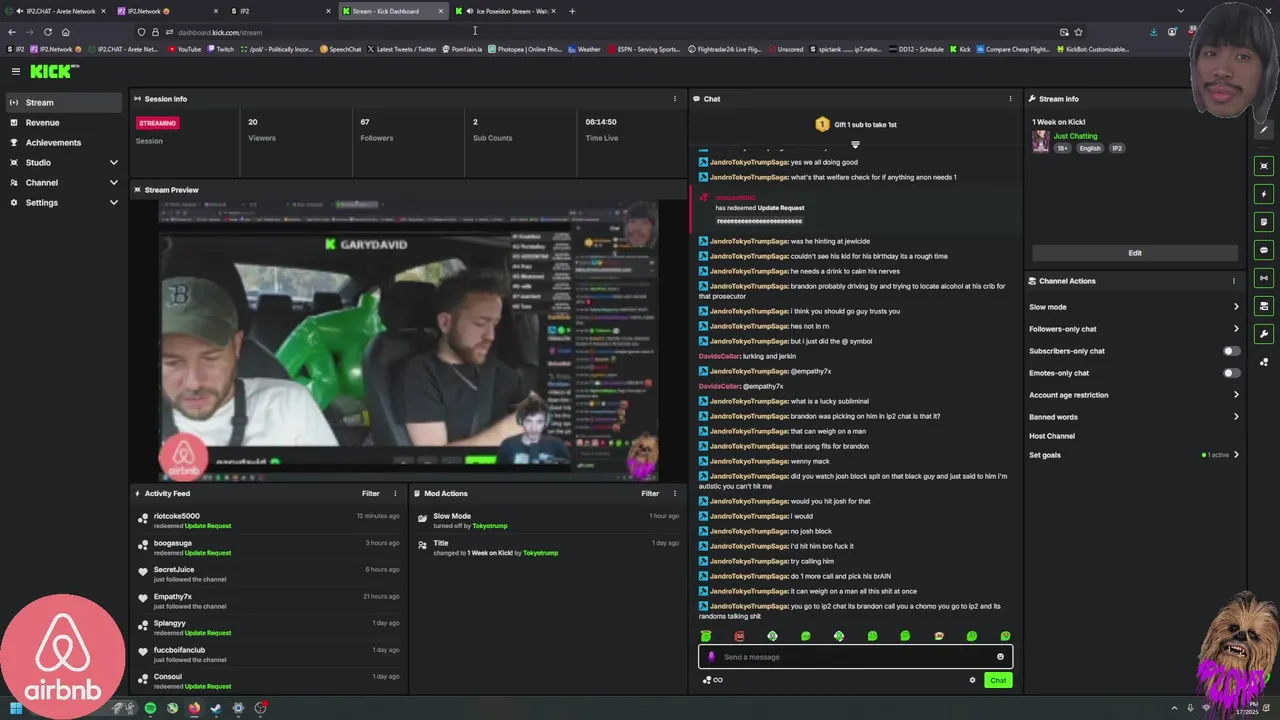
Task: Click the chat bubble icon in right rail
Action: click(x=1264, y=250)
